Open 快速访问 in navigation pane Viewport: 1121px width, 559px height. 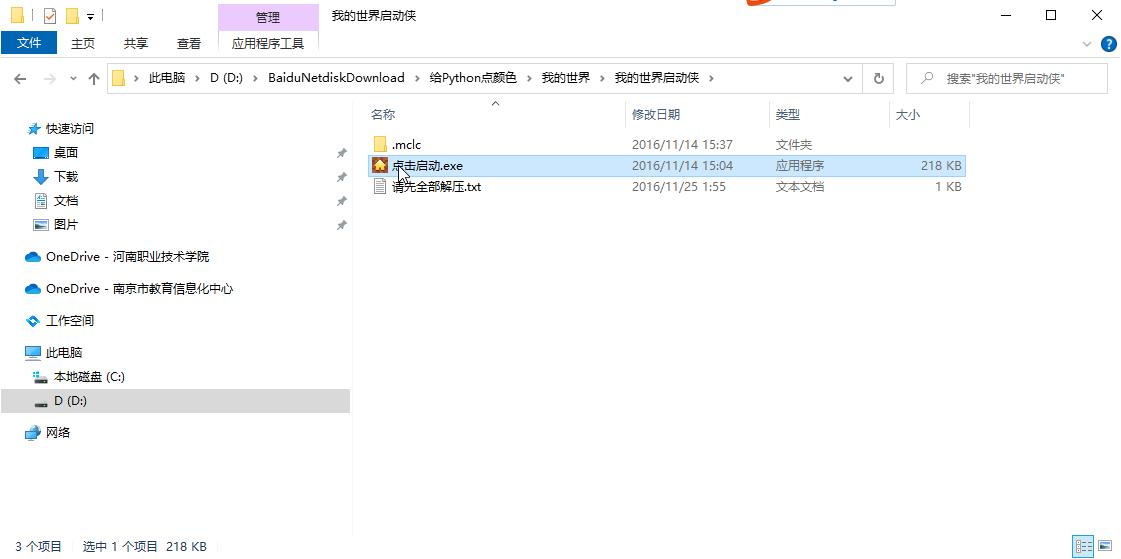coord(69,129)
